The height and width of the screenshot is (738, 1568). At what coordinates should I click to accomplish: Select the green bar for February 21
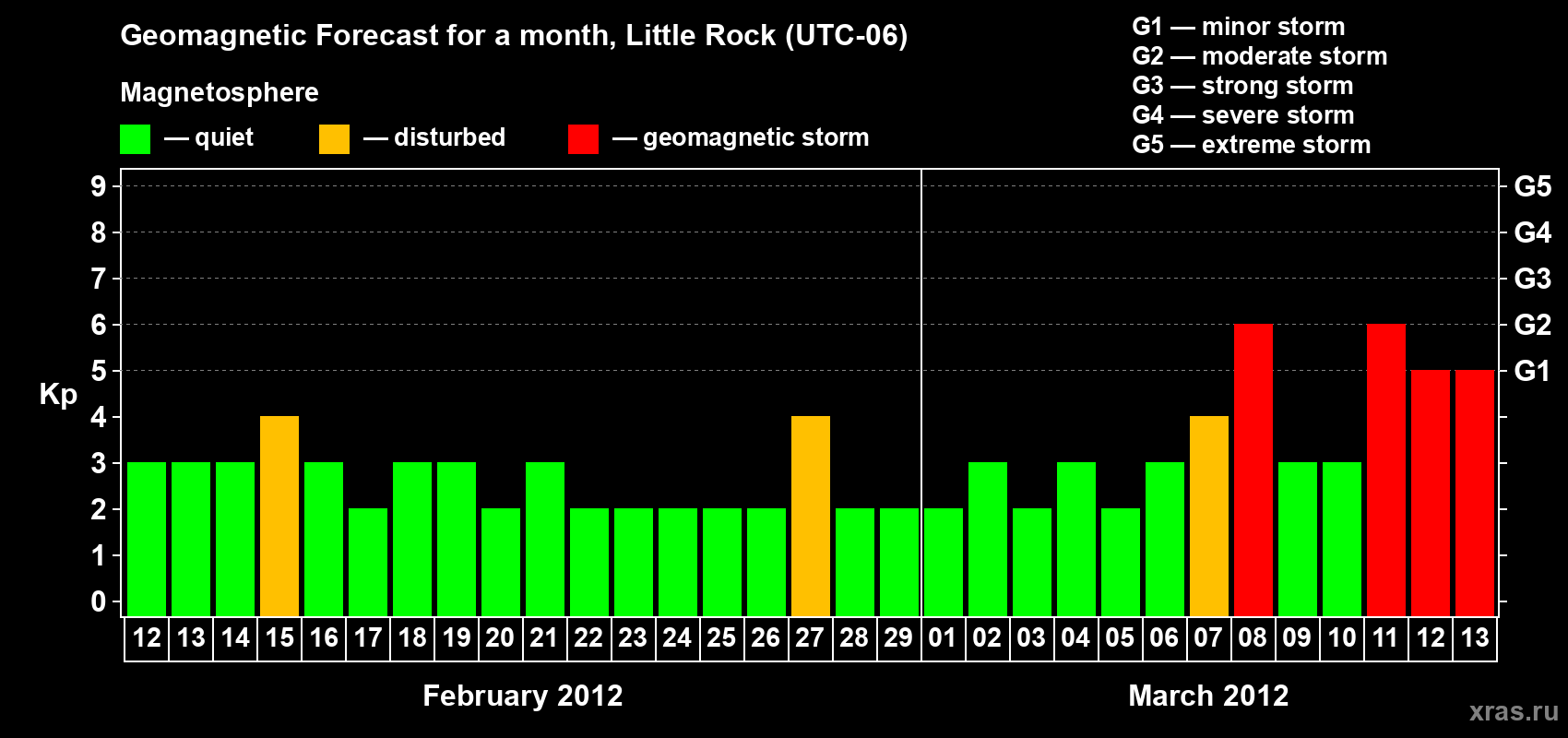[x=545, y=539]
